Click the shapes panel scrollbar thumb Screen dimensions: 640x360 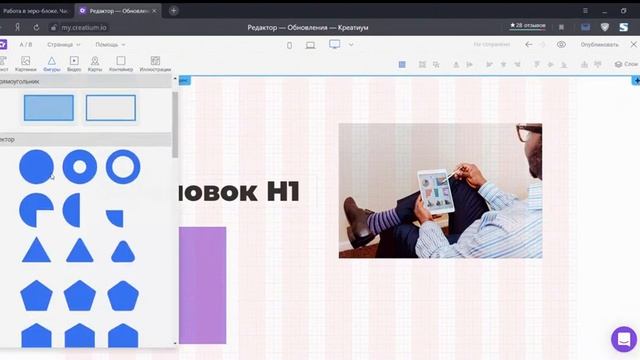click(175, 124)
